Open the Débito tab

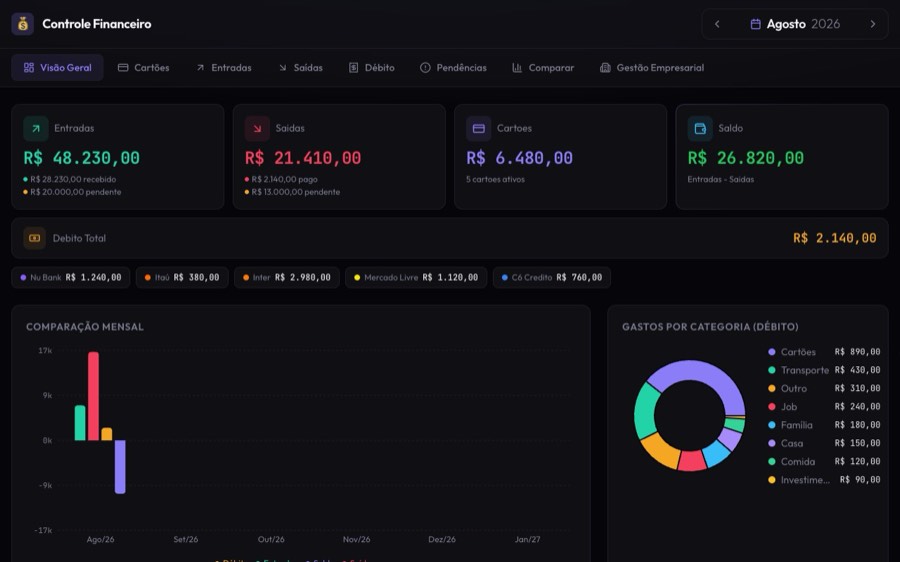click(x=372, y=68)
